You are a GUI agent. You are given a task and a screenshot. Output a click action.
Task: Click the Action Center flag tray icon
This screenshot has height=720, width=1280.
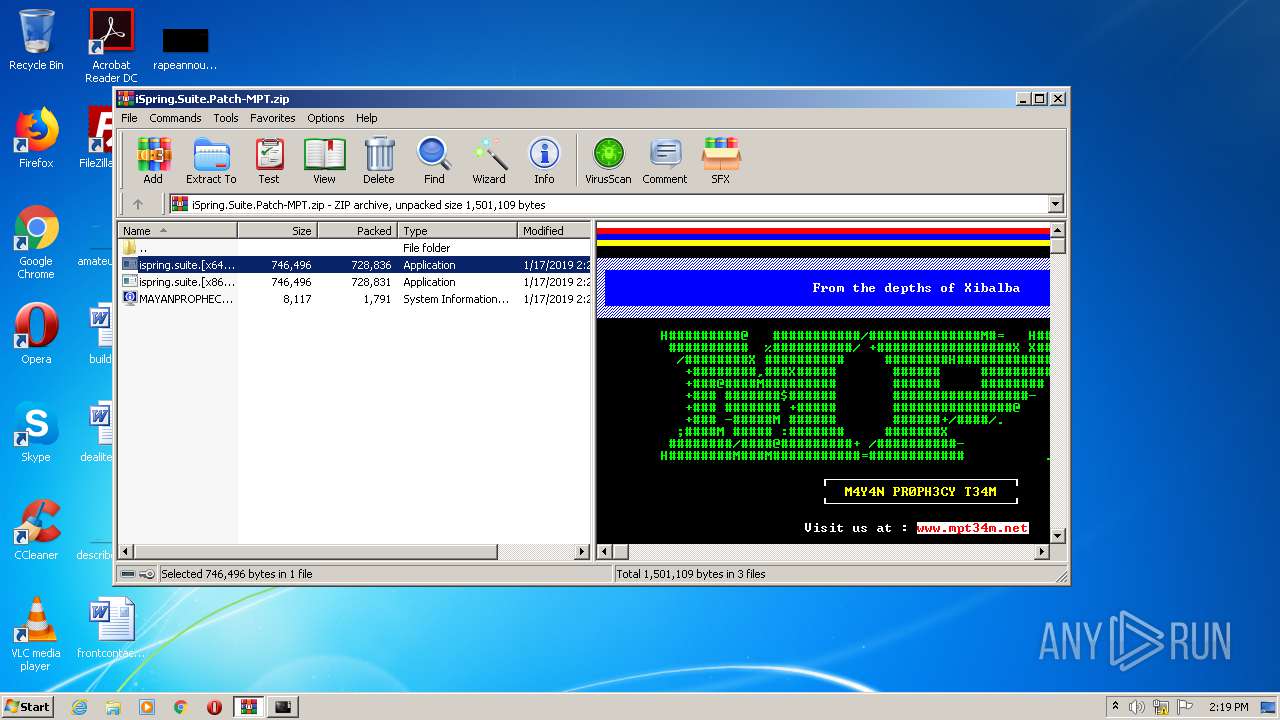tap(1185, 707)
